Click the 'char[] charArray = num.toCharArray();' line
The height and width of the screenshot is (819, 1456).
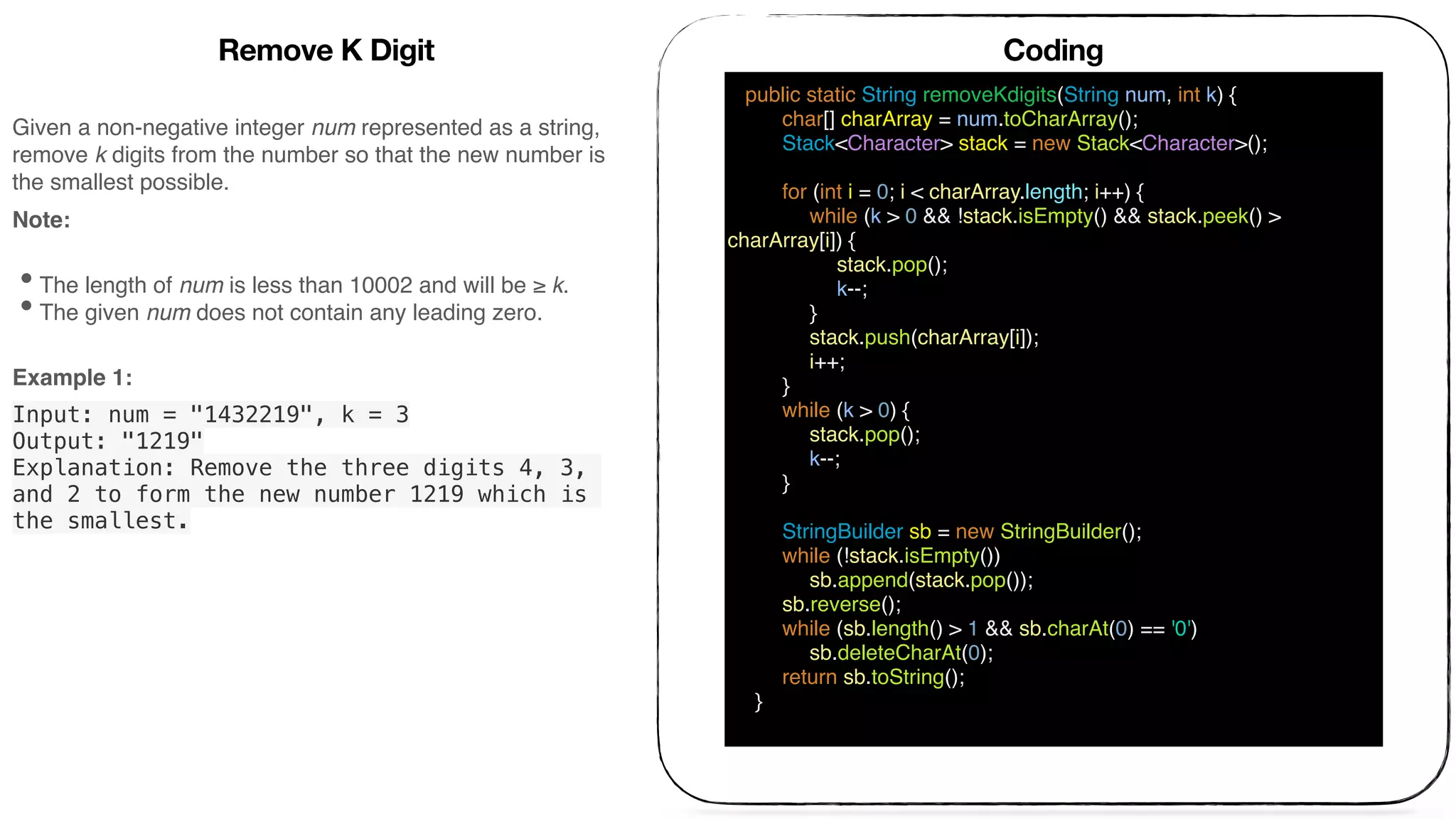point(960,119)
